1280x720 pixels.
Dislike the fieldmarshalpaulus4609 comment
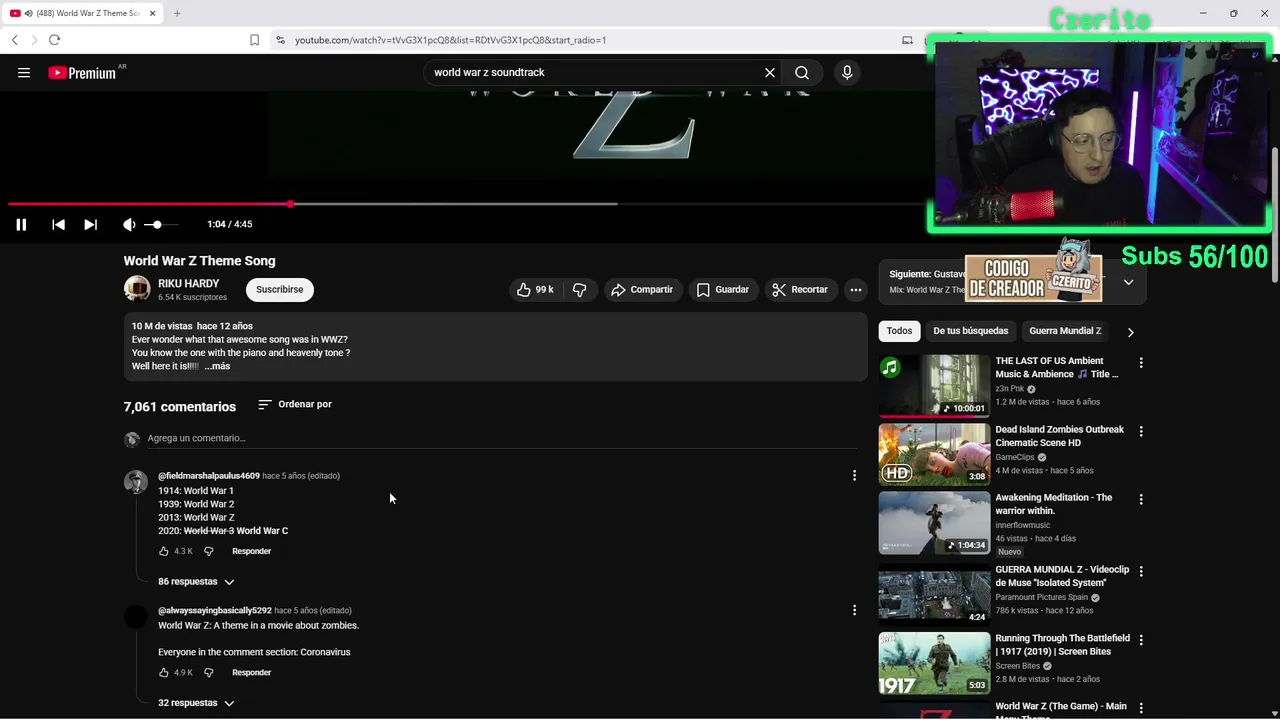pos(209,551)
